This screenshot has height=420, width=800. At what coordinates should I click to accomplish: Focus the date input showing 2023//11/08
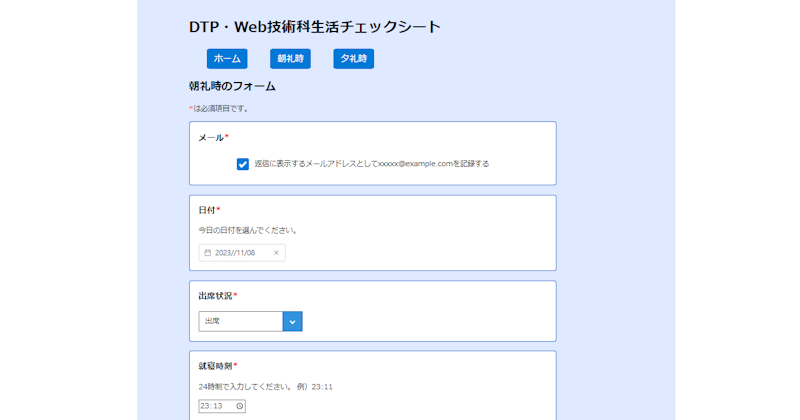(x=242, y=253)
